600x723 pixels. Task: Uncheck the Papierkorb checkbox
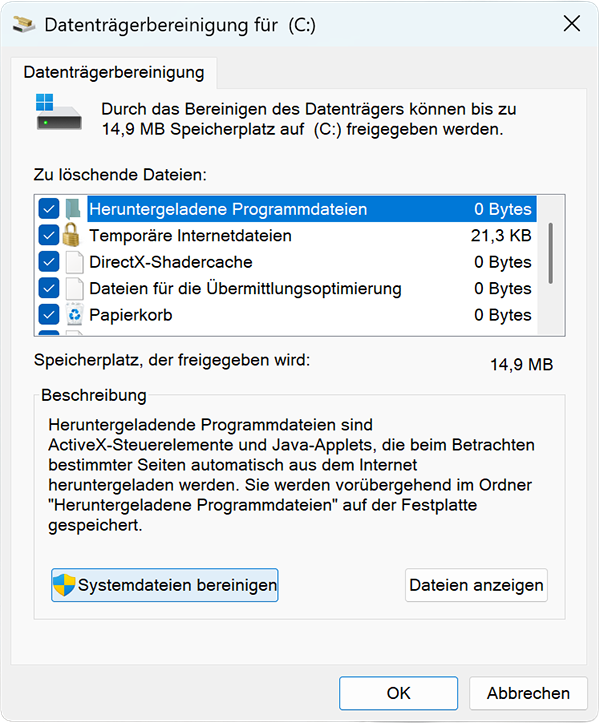pyautogui.click(x=49, y=315)
